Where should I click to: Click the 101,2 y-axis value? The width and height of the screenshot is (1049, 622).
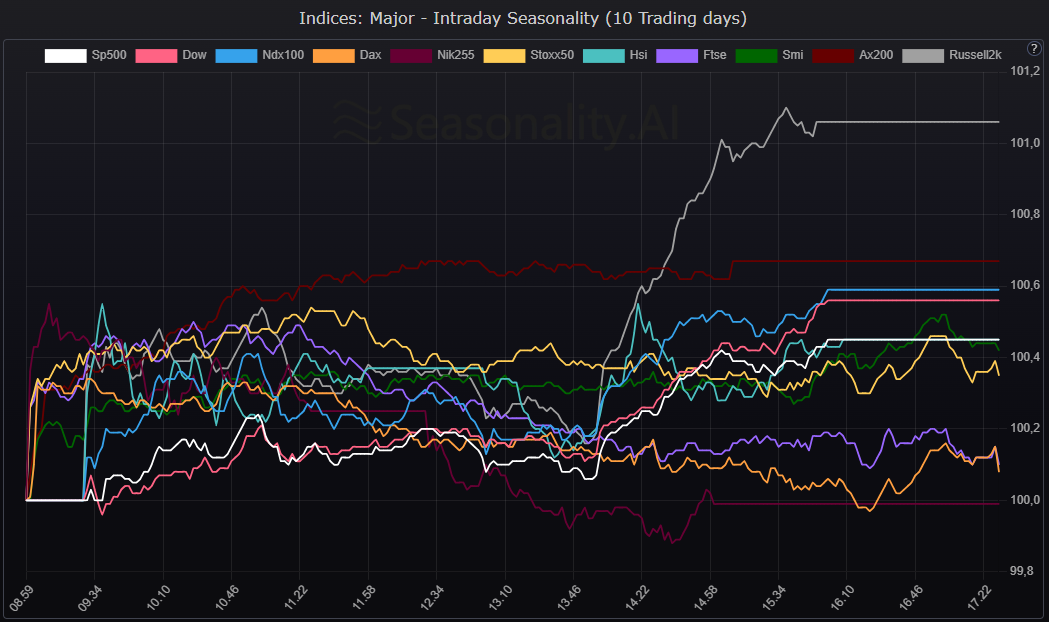tap(1024, 71)
